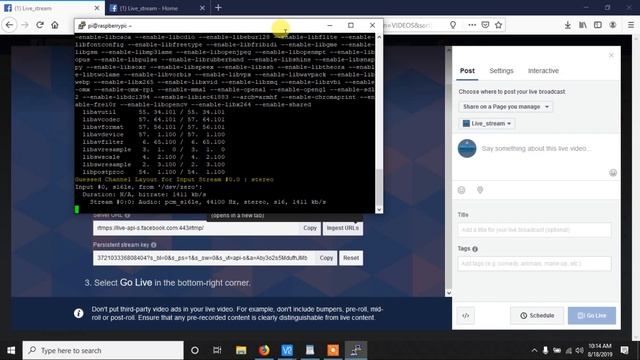640x360 pixels.
Task: Open Firefox downloads panel
Action: tap(567, 25)
